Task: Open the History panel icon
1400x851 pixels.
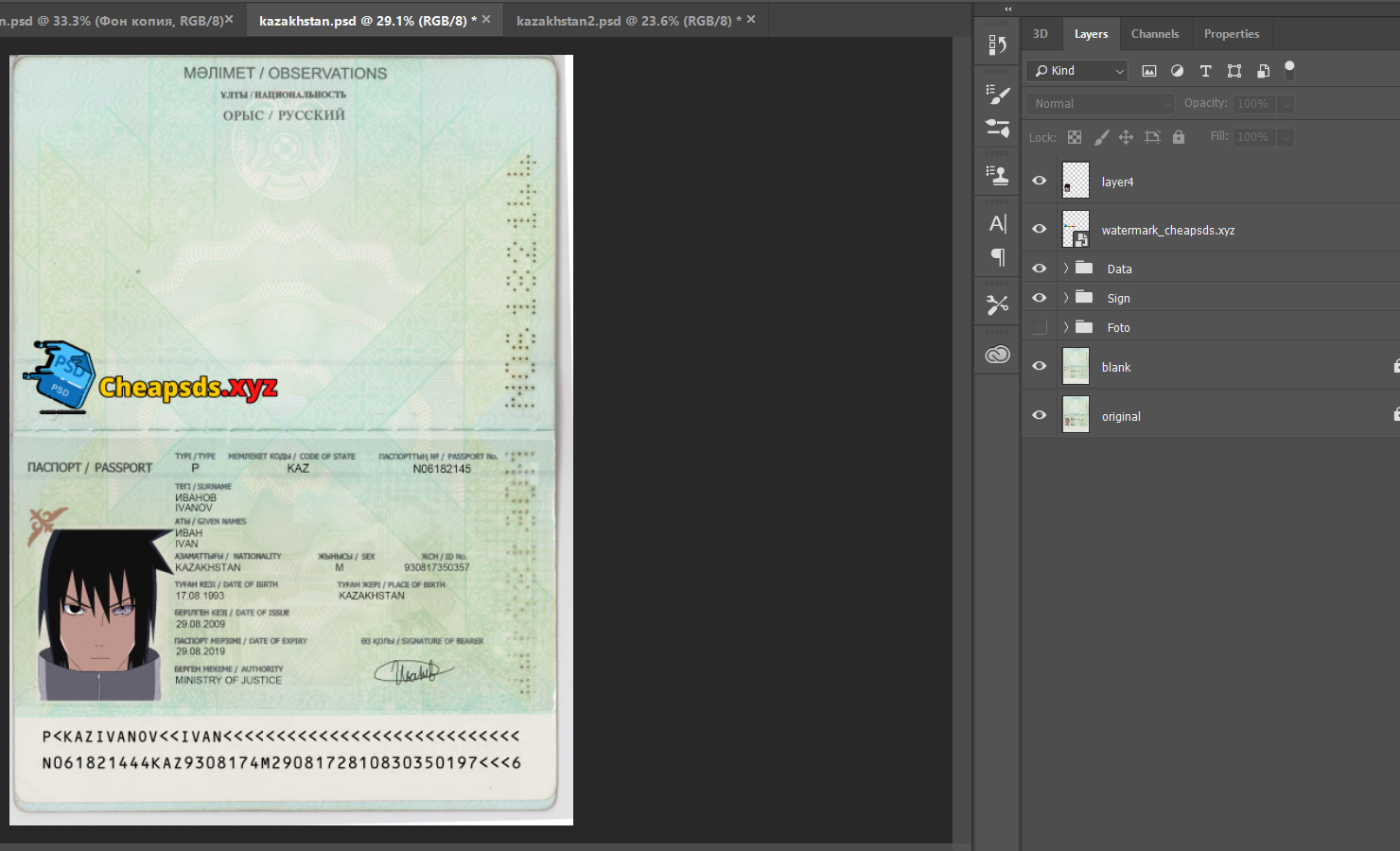Action: click(x=997, y=44)
